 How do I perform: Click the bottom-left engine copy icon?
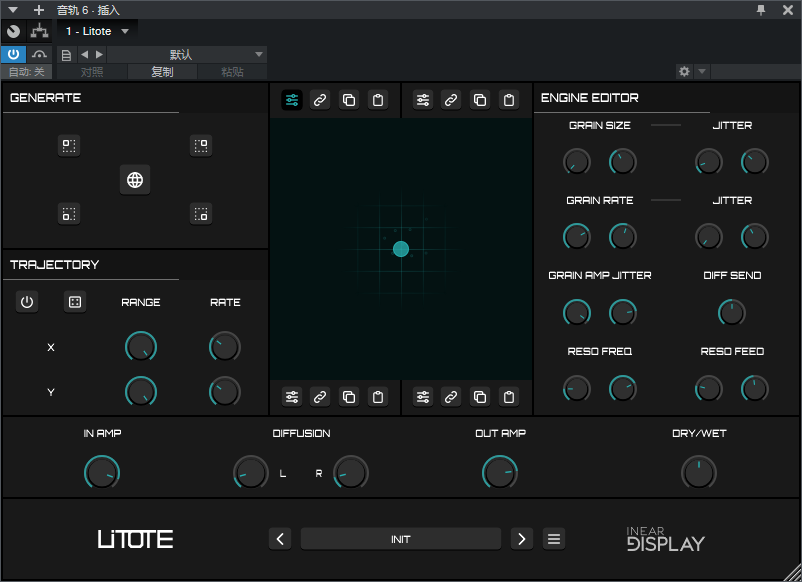pos(349,397)
